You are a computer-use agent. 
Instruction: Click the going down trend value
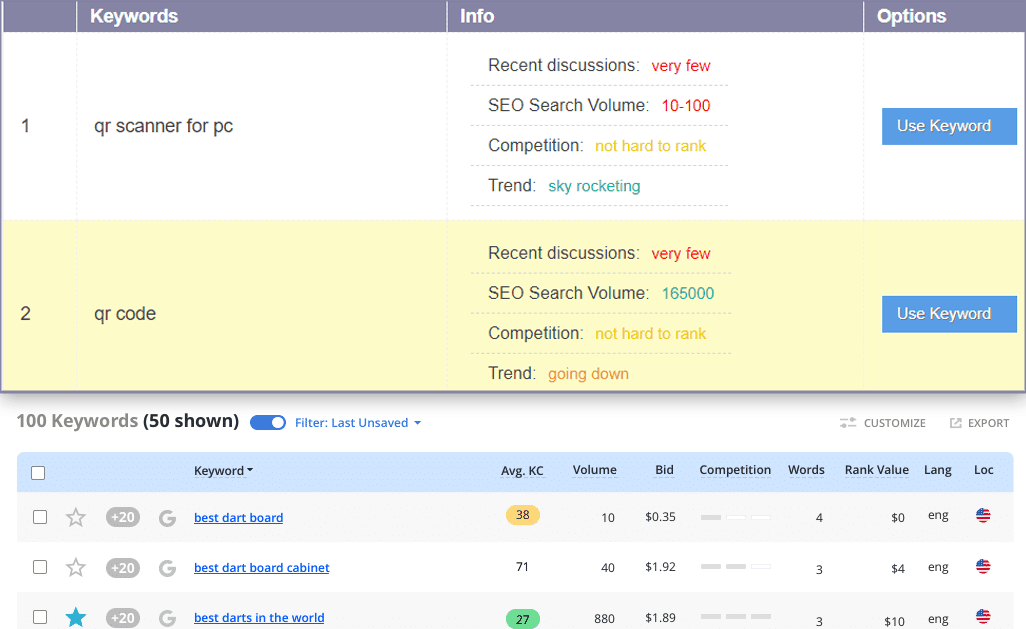pyautogui.click(x=588, y=374)
